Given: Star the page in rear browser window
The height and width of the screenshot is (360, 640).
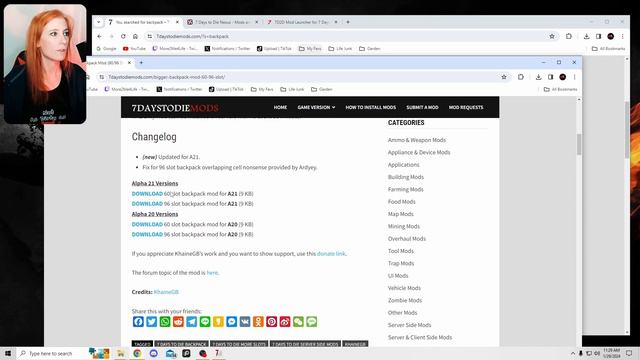Looking at the screenshot, I should click(x=552, y=36).
